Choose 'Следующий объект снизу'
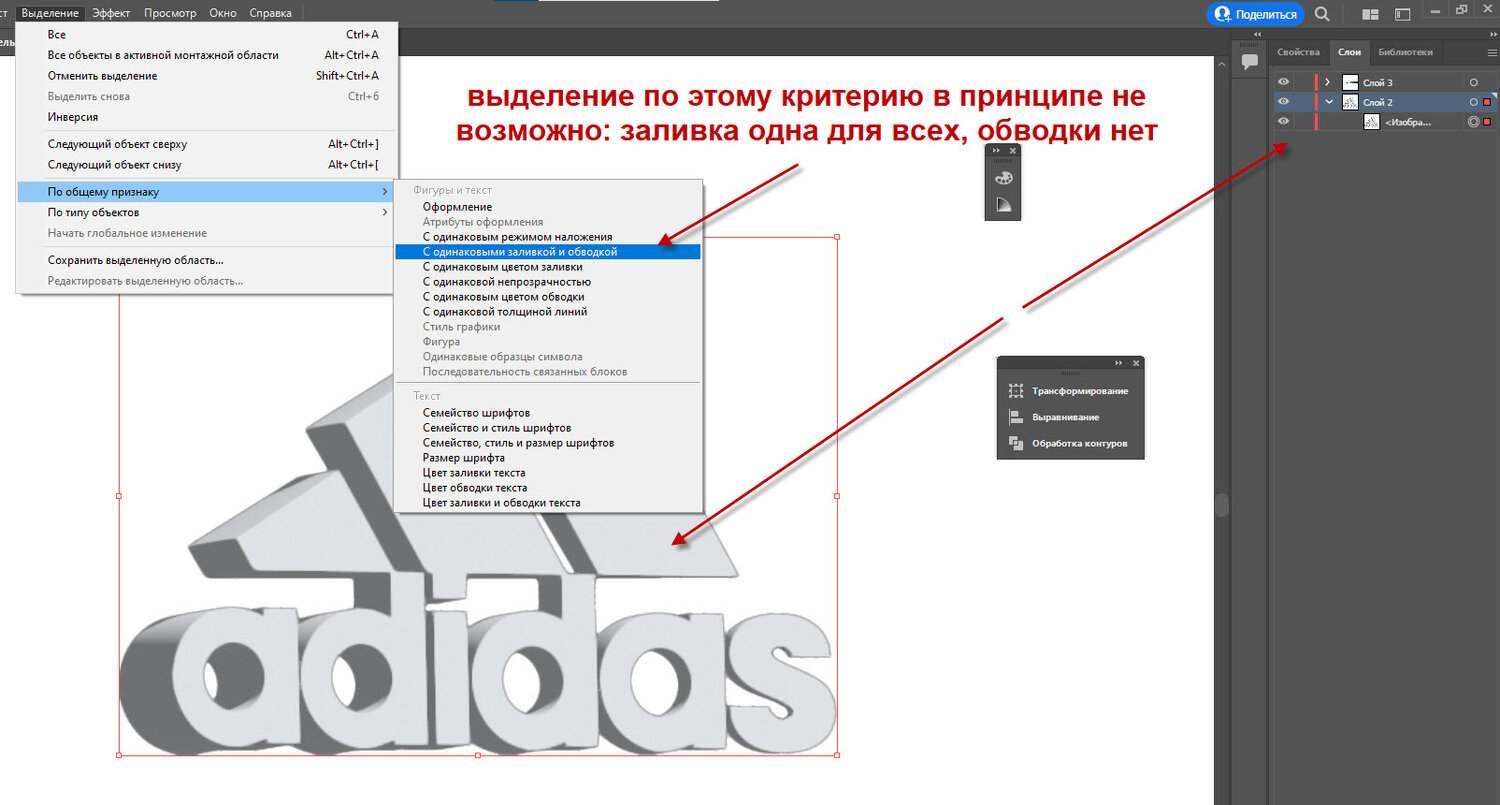 coord(207,165)
